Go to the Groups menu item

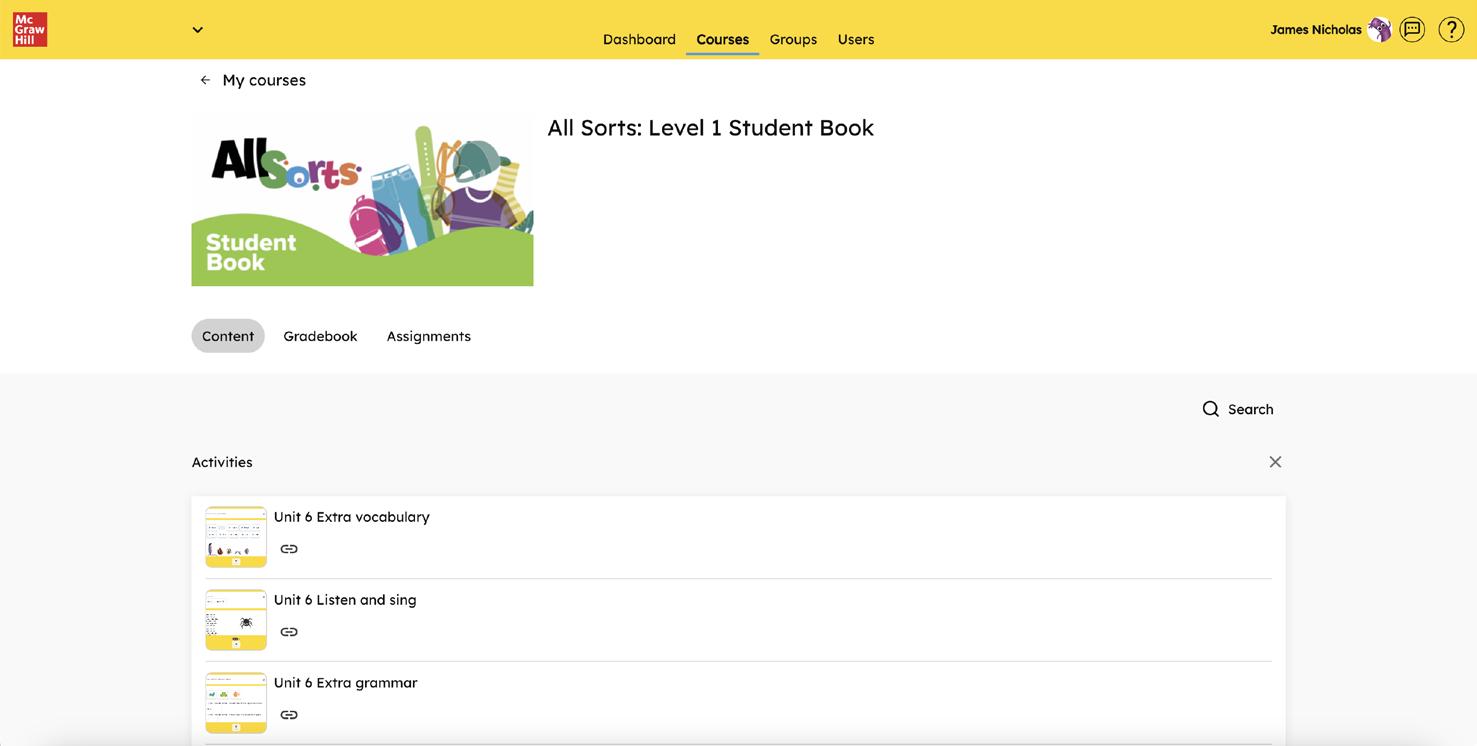(x=793, y=39)
